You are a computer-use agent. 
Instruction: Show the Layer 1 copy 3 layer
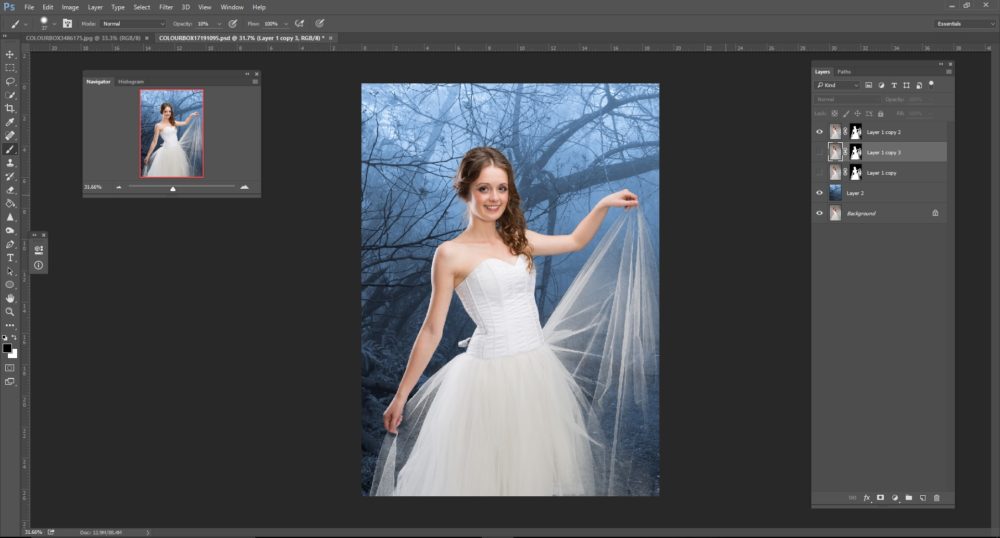(820, 152)
